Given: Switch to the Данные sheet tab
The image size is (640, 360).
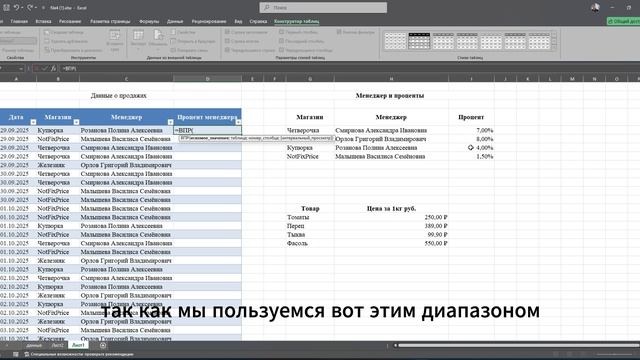Looking at the screenshot, I should [34, 345].
